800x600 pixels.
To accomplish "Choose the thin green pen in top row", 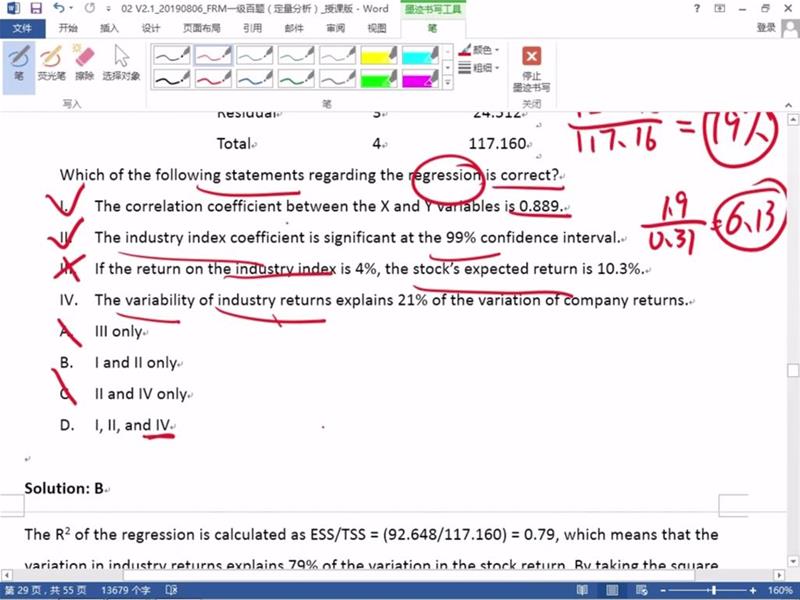I will [x=296, y=55].
